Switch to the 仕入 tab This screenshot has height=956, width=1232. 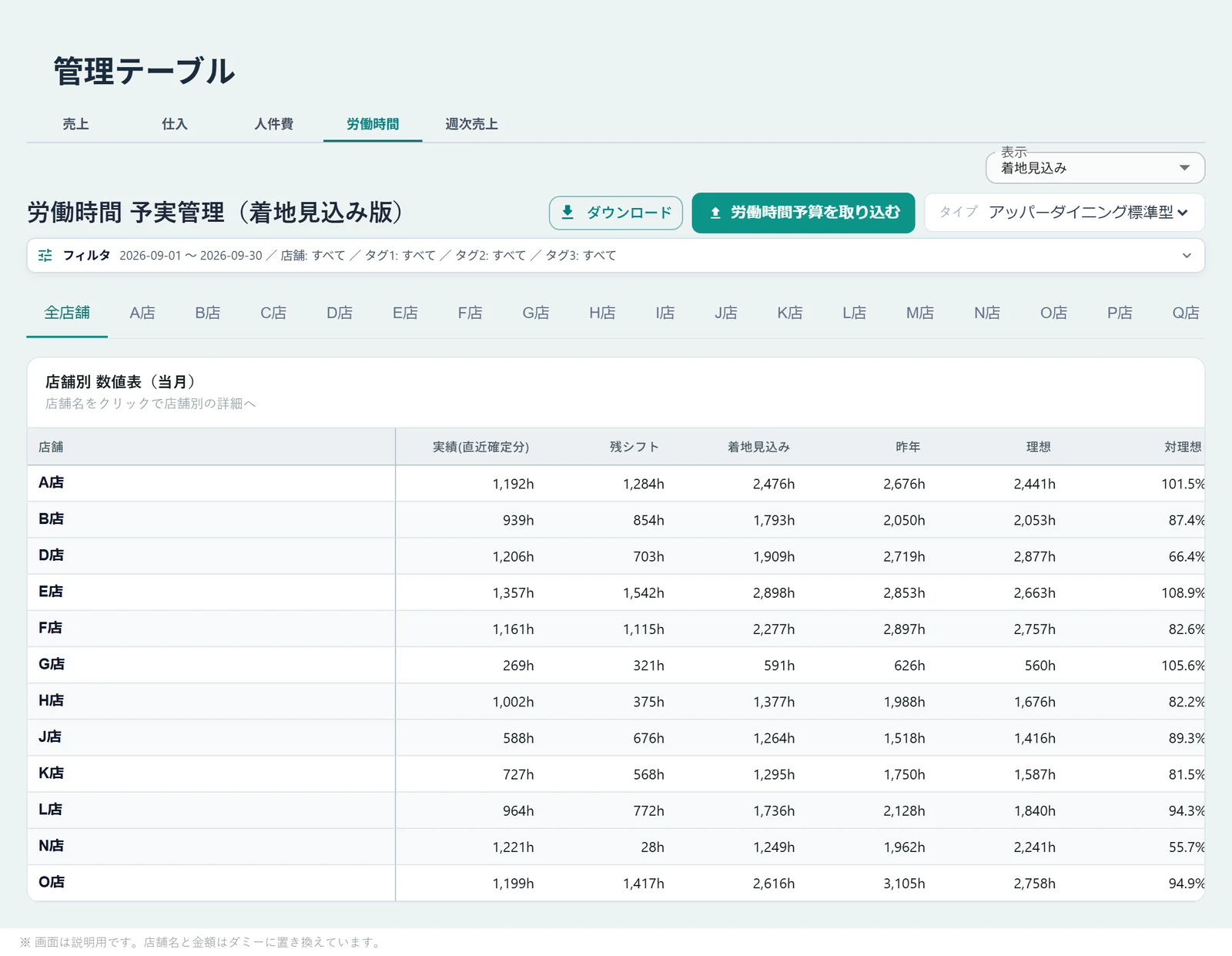pos(175,124)
